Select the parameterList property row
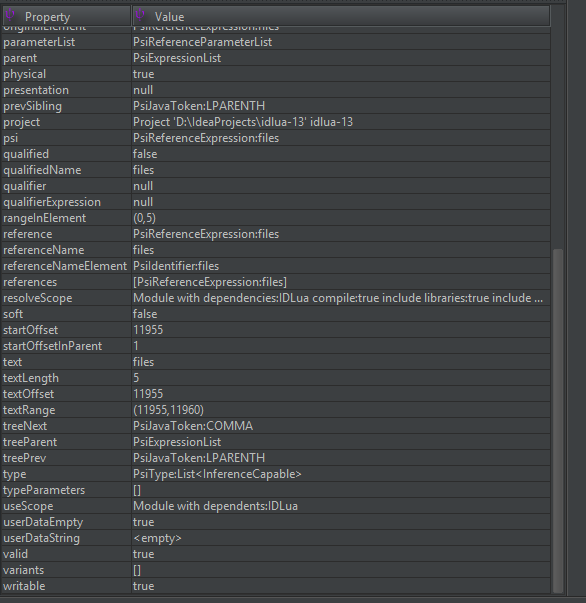Image resolution: width=586 pixels, height=603 pixels. pos(276,42)
